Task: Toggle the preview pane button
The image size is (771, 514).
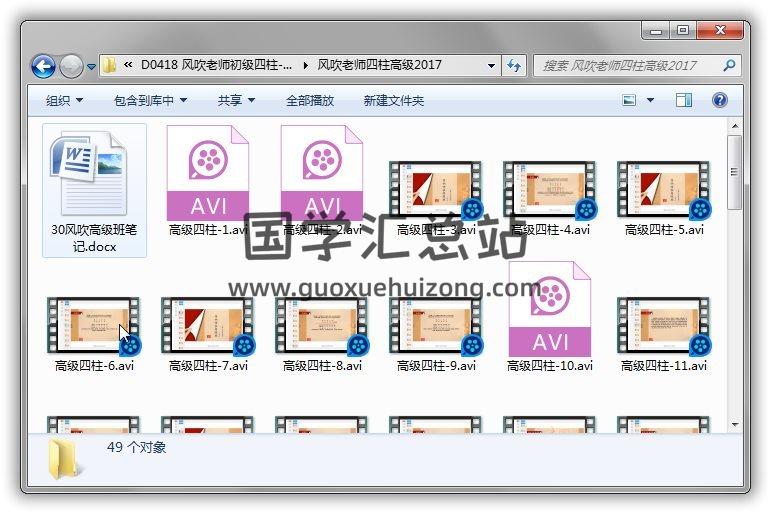Action: pyautogui.click(x=683, y=100)
